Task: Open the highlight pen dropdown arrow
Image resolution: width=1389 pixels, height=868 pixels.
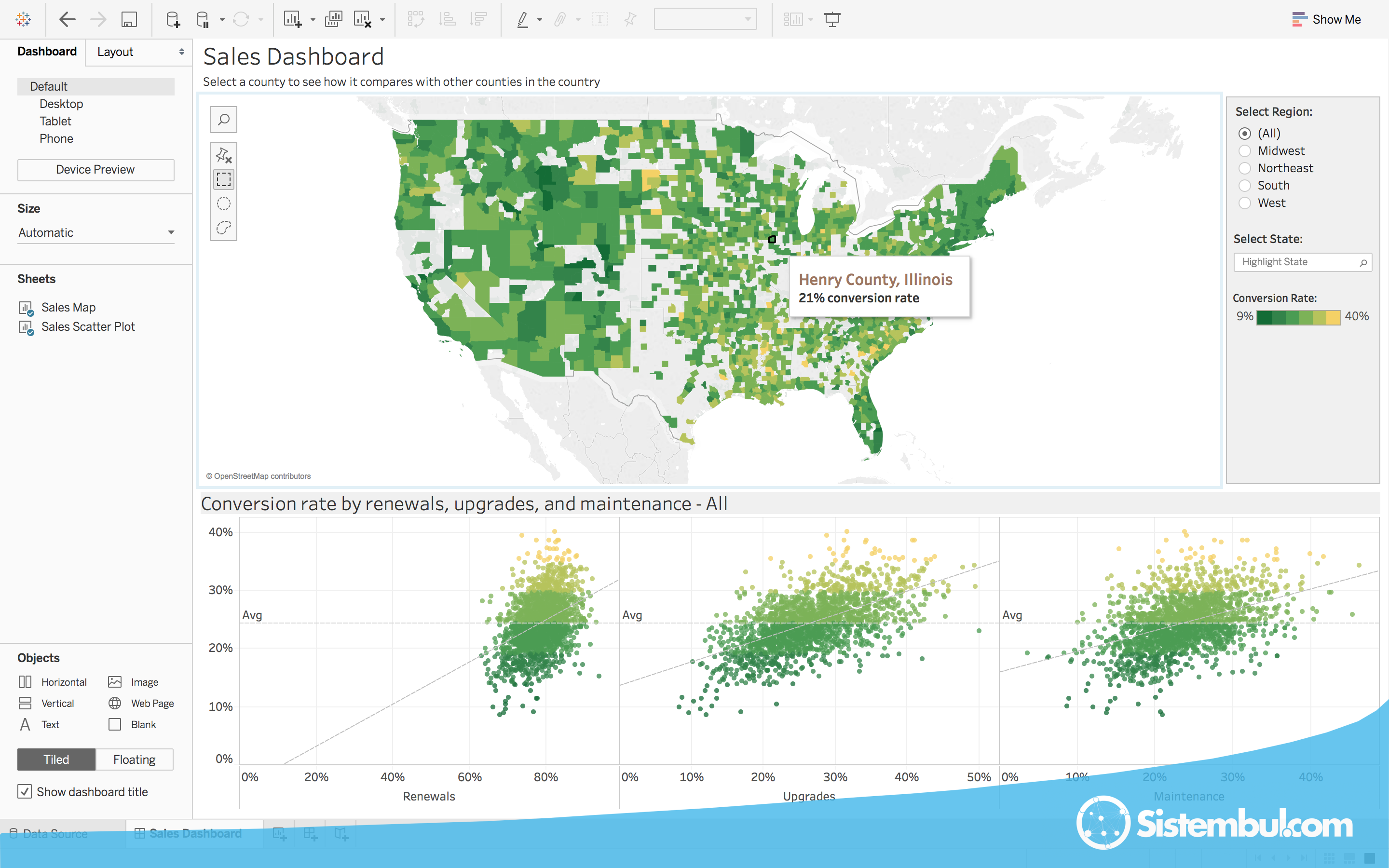Action: [x=540, y=19]
